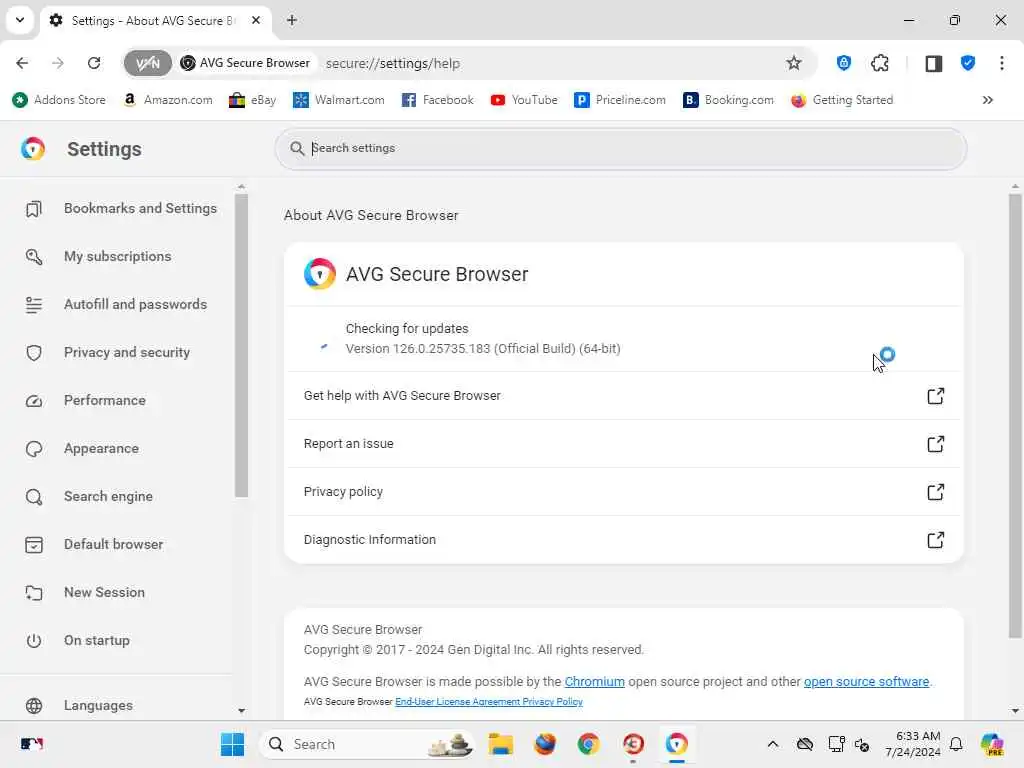Open the blue Privacy Guard shield icon
The width and height of the screenshot is (1024, 768).
coord(844,63)
